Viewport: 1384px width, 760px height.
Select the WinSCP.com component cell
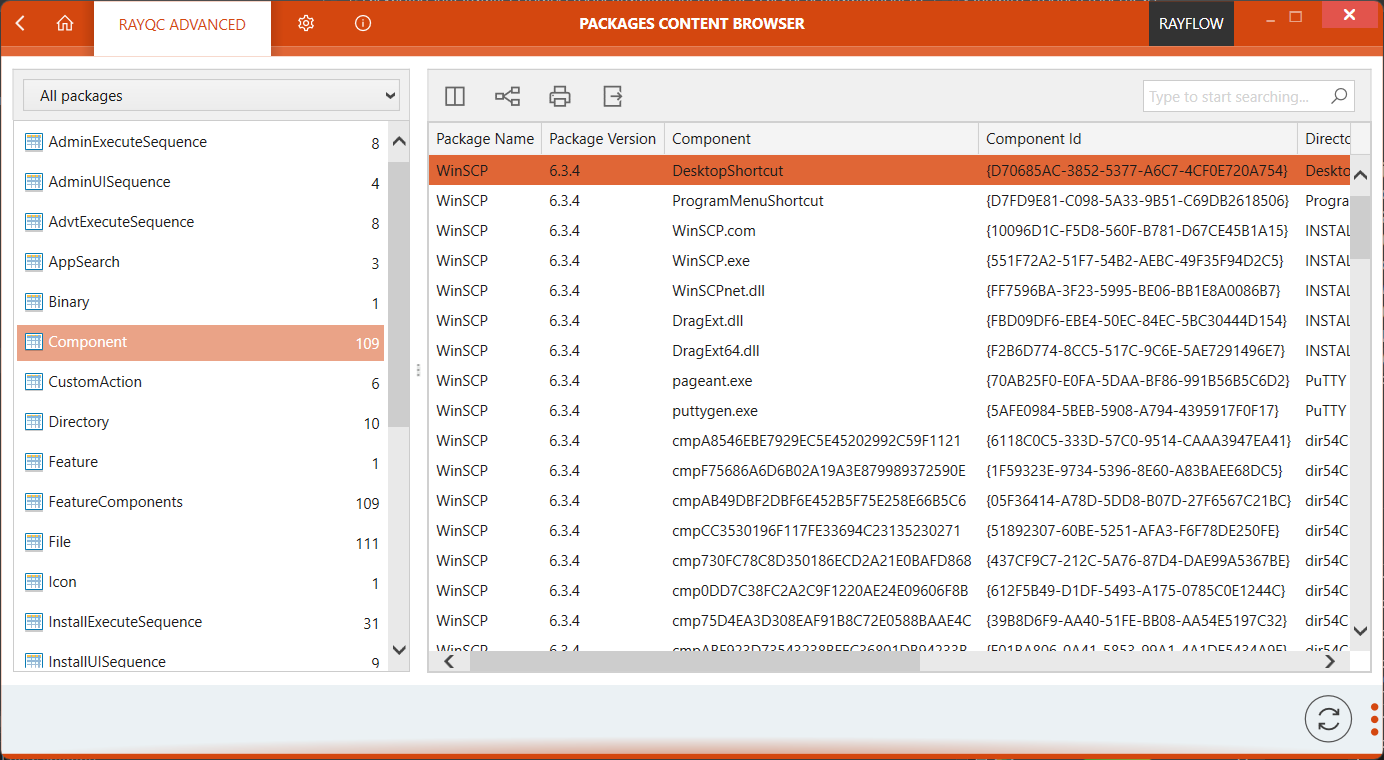tap(821, 231)
